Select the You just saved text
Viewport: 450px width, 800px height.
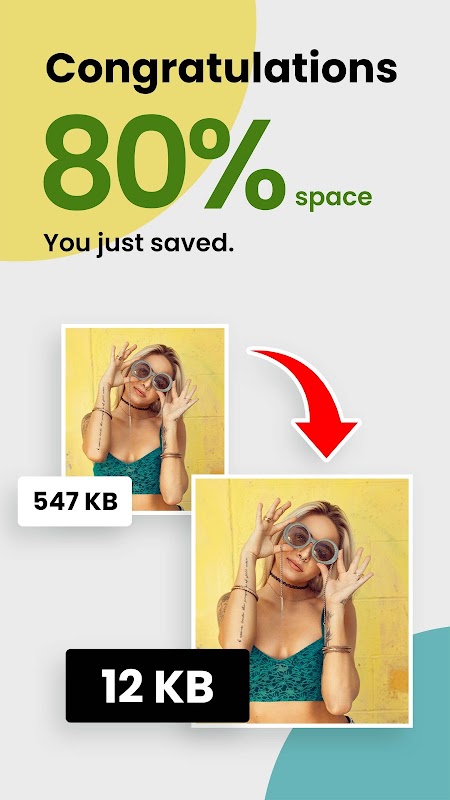(x=139, y=242)
